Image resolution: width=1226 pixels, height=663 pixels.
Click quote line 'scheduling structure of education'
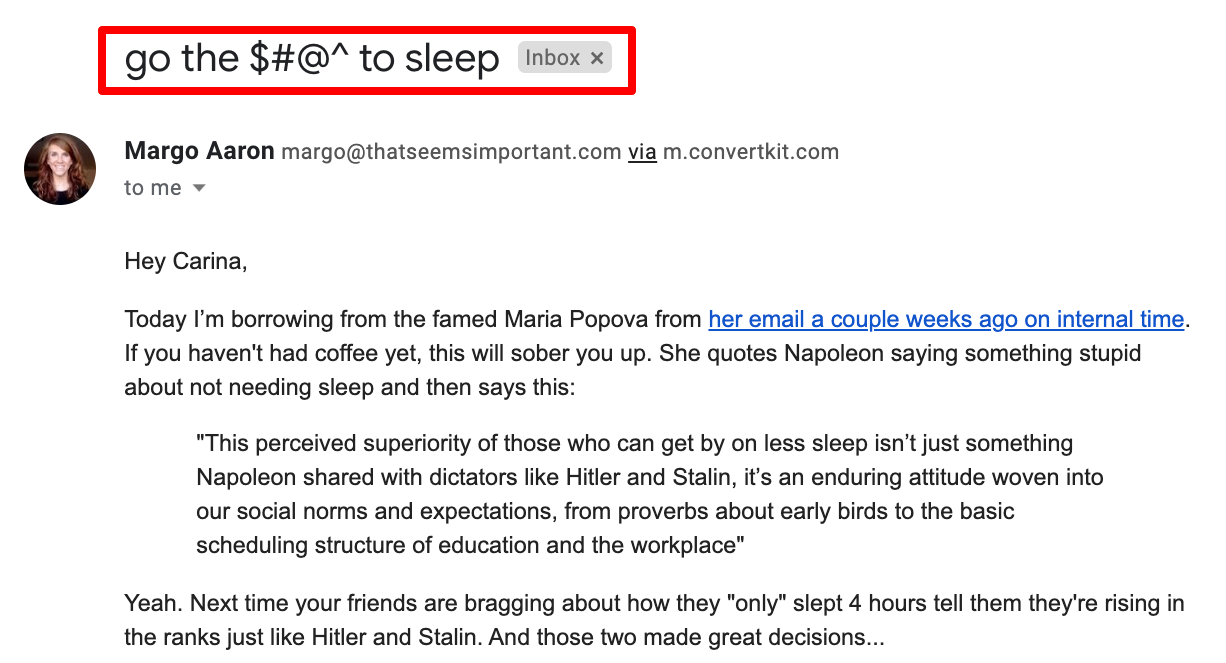(x=472, y=545)
